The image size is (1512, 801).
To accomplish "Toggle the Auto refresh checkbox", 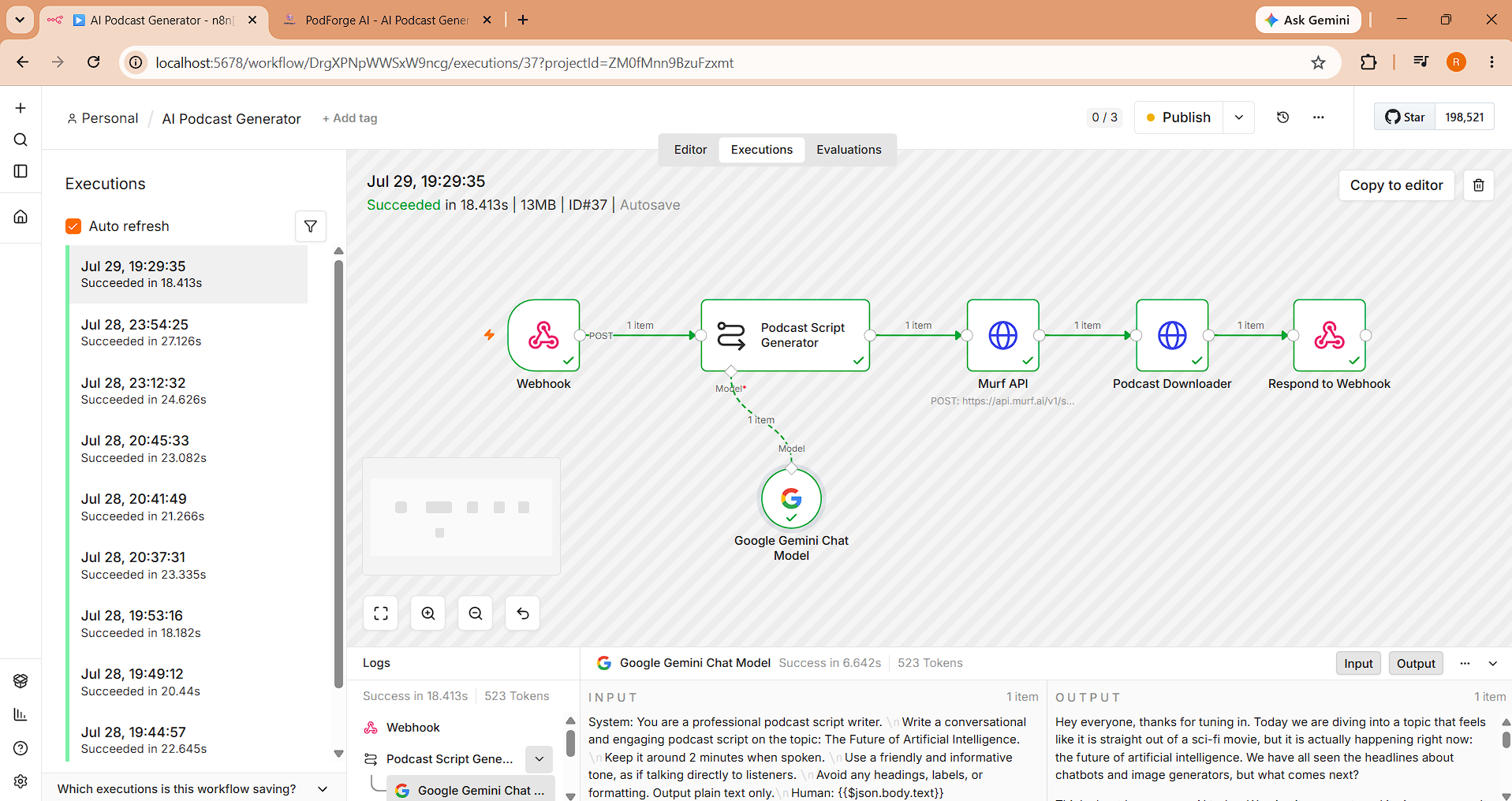I will click(73, 226).
